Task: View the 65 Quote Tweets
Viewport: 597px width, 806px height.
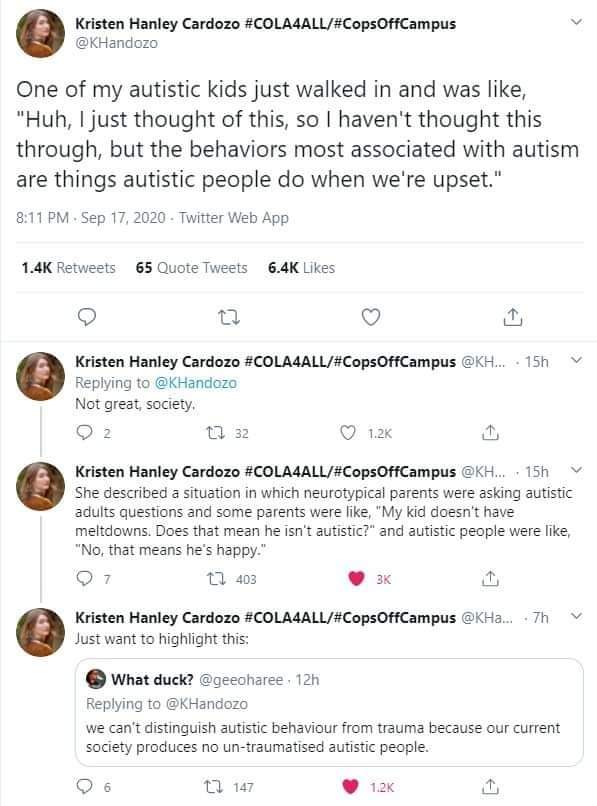Action: (x=191, y=268)
